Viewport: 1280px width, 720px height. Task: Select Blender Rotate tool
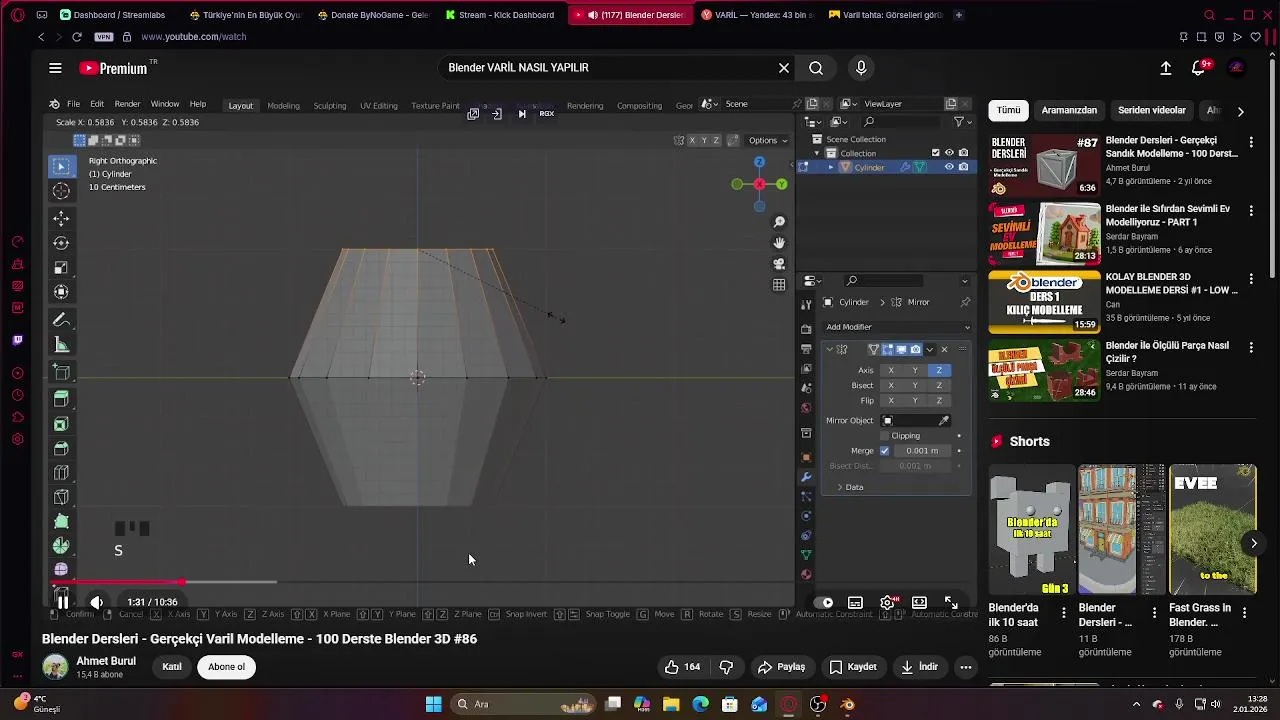[x=61, y=243]
